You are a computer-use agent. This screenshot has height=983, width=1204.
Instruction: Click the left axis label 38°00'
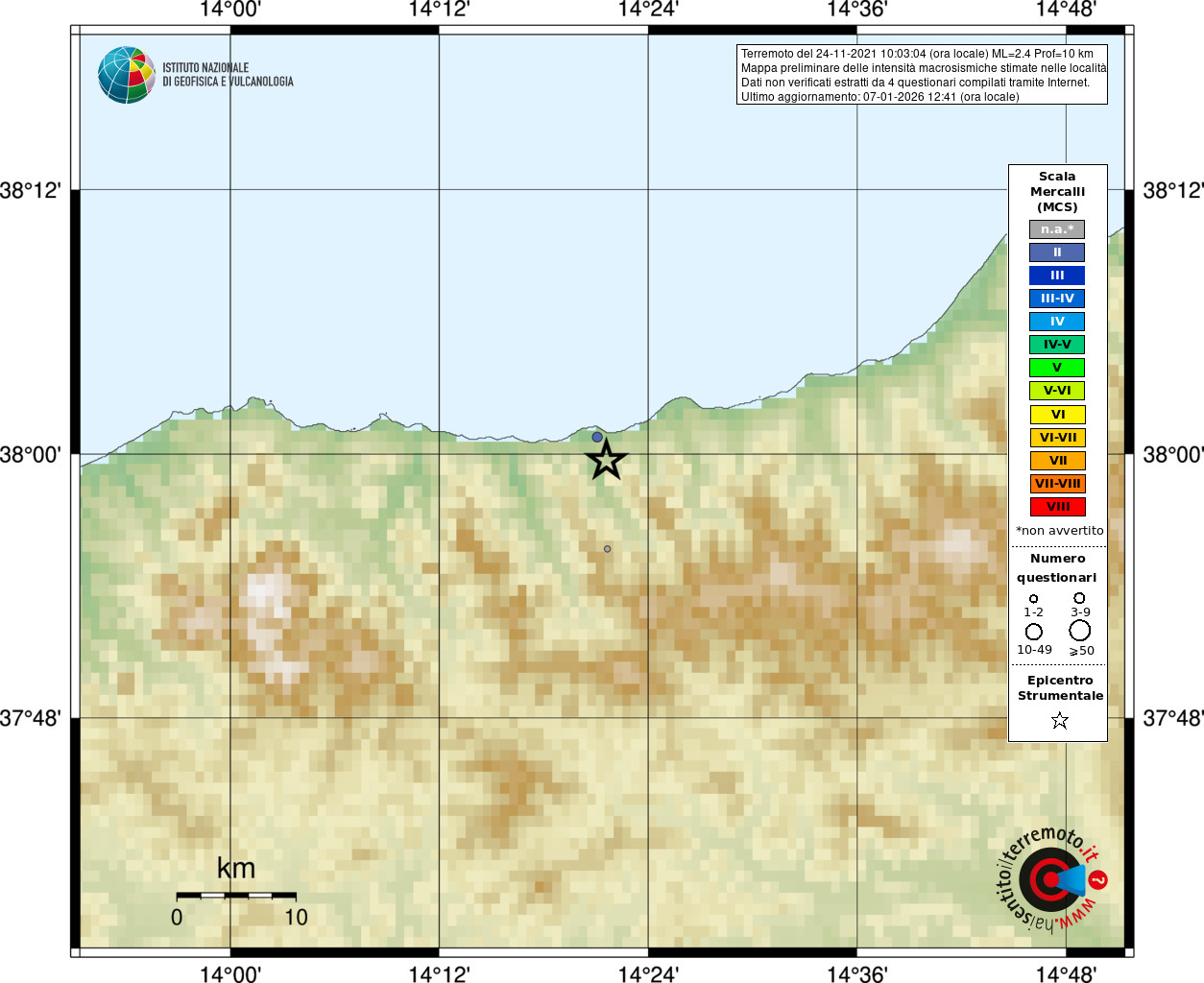coord(31,454)
